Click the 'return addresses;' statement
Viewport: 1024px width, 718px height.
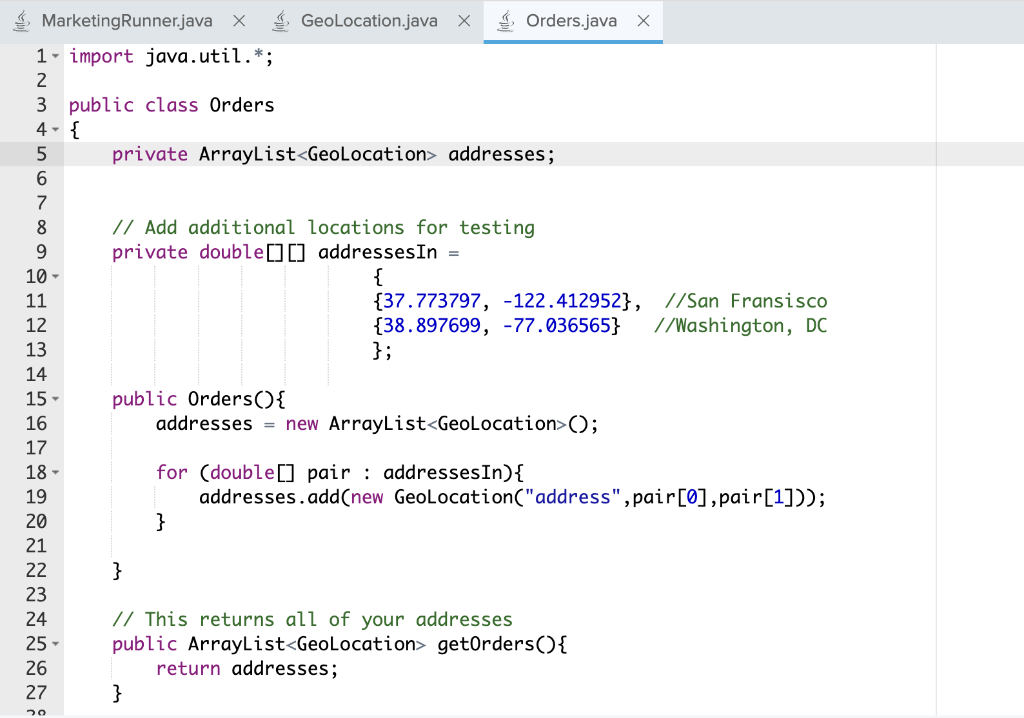coord(247,668)
